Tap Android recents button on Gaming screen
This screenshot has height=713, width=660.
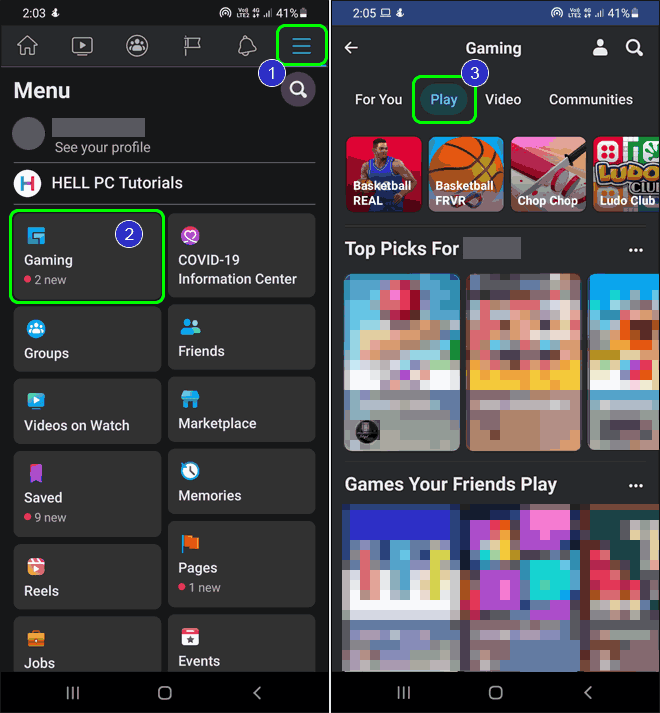pyautogui.click(x=403, y=693)
